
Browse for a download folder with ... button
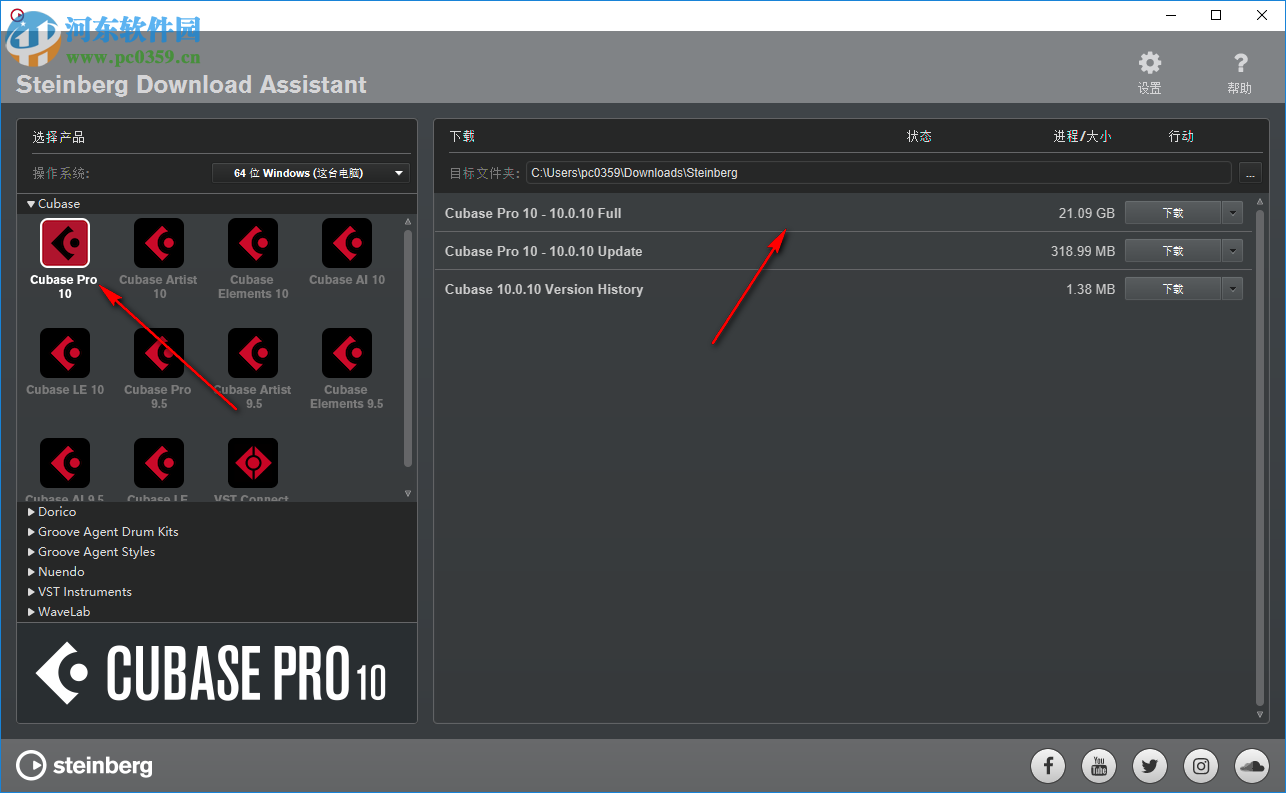coord(1249,172)
